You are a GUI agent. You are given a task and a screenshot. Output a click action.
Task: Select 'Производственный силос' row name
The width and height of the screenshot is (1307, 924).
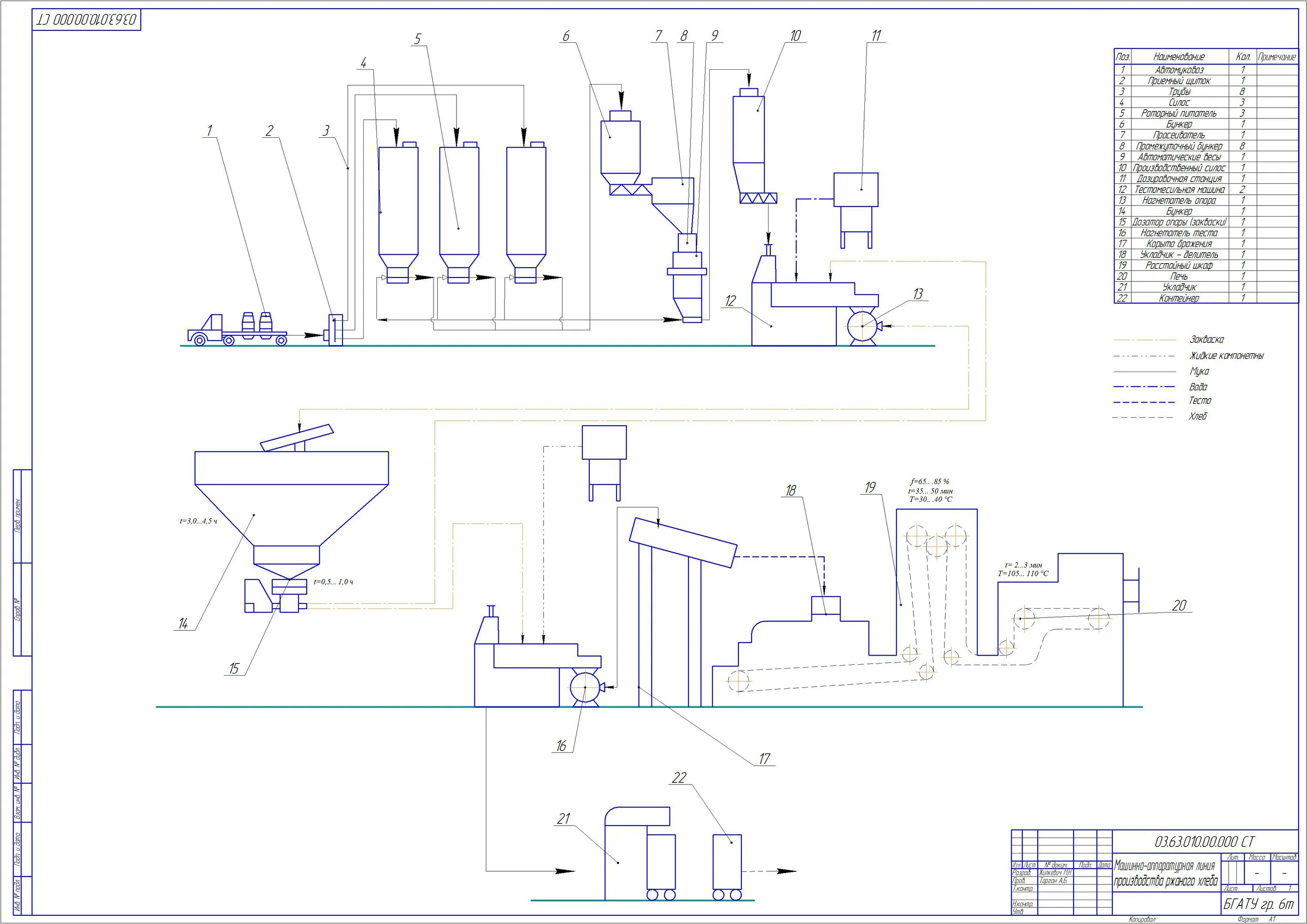click(x=1179, y=167)
